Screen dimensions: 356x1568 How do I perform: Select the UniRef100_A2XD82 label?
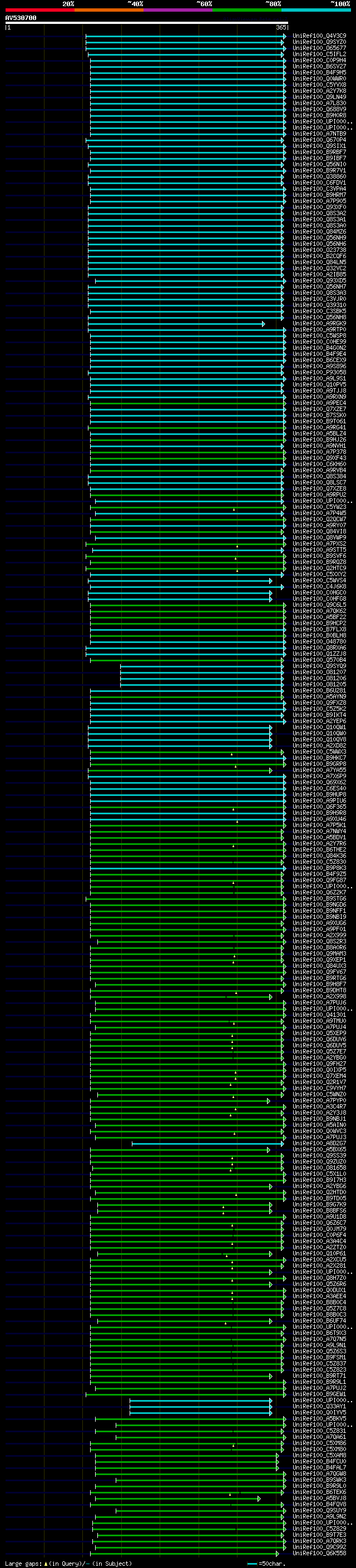[x=319, y=746]
